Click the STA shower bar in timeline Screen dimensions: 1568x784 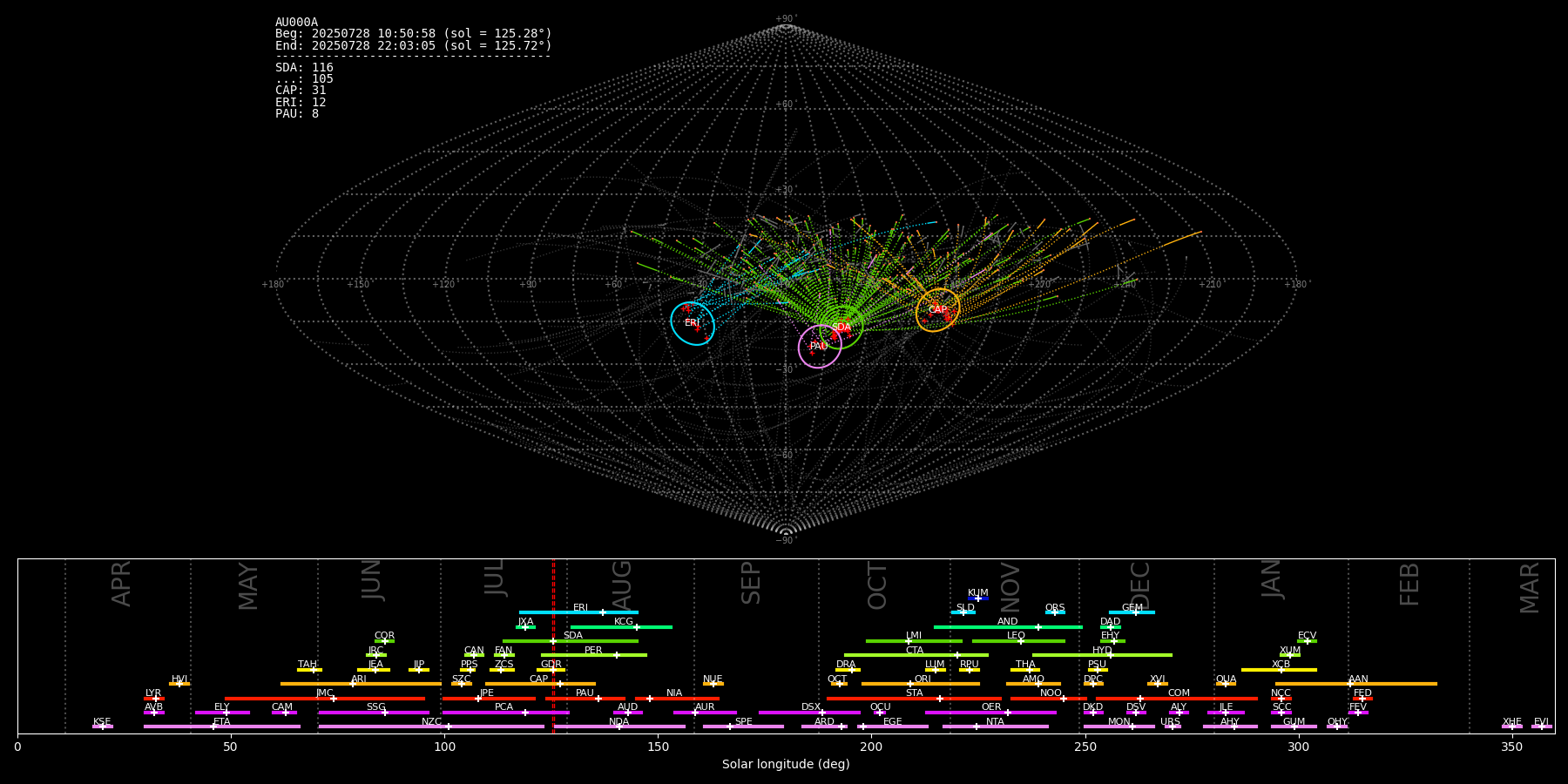[914, 699]
